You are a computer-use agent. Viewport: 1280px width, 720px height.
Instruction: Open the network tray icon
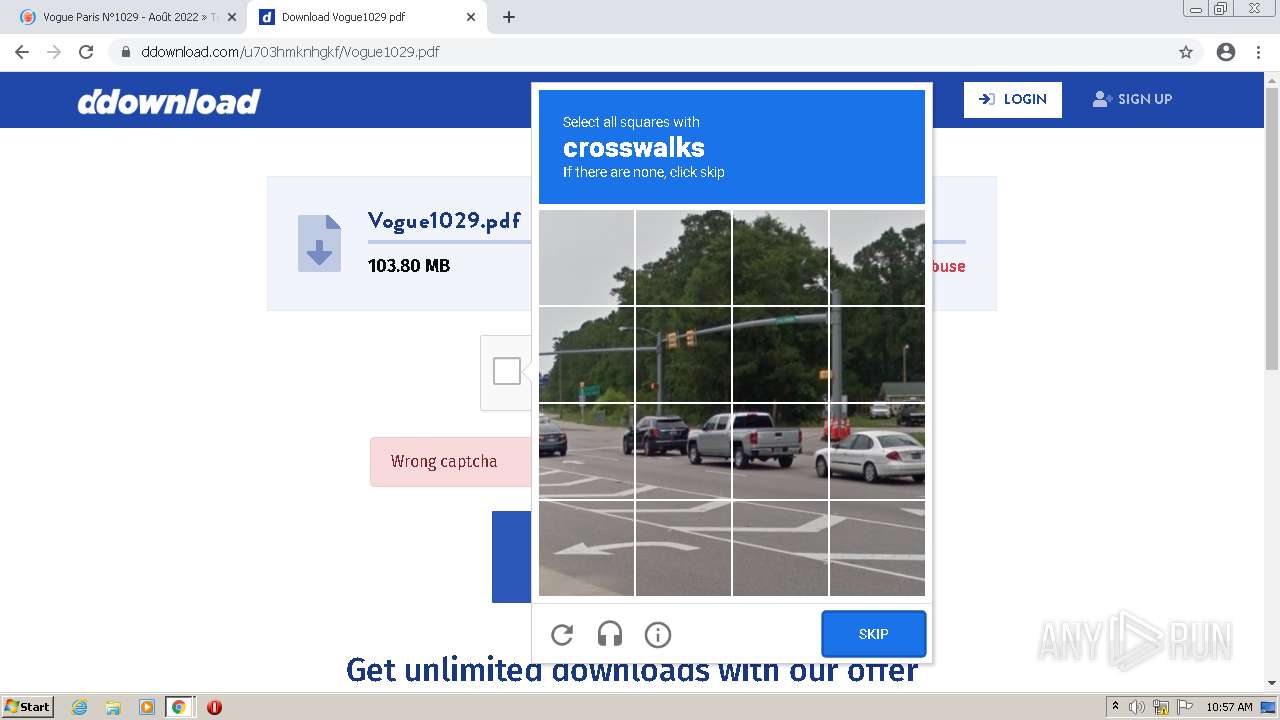pyautogui.click(x=1161, y=707)
